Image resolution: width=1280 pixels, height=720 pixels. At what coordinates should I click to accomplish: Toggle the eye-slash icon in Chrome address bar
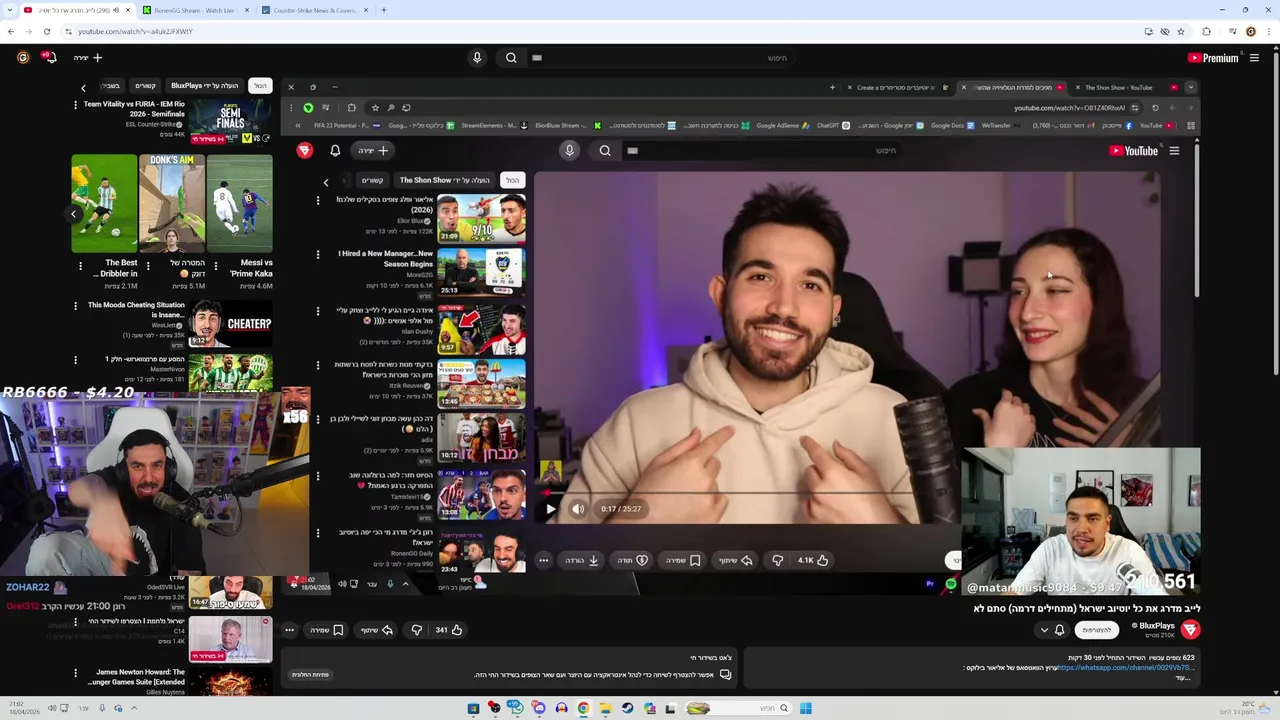[x=1165, y=31]
